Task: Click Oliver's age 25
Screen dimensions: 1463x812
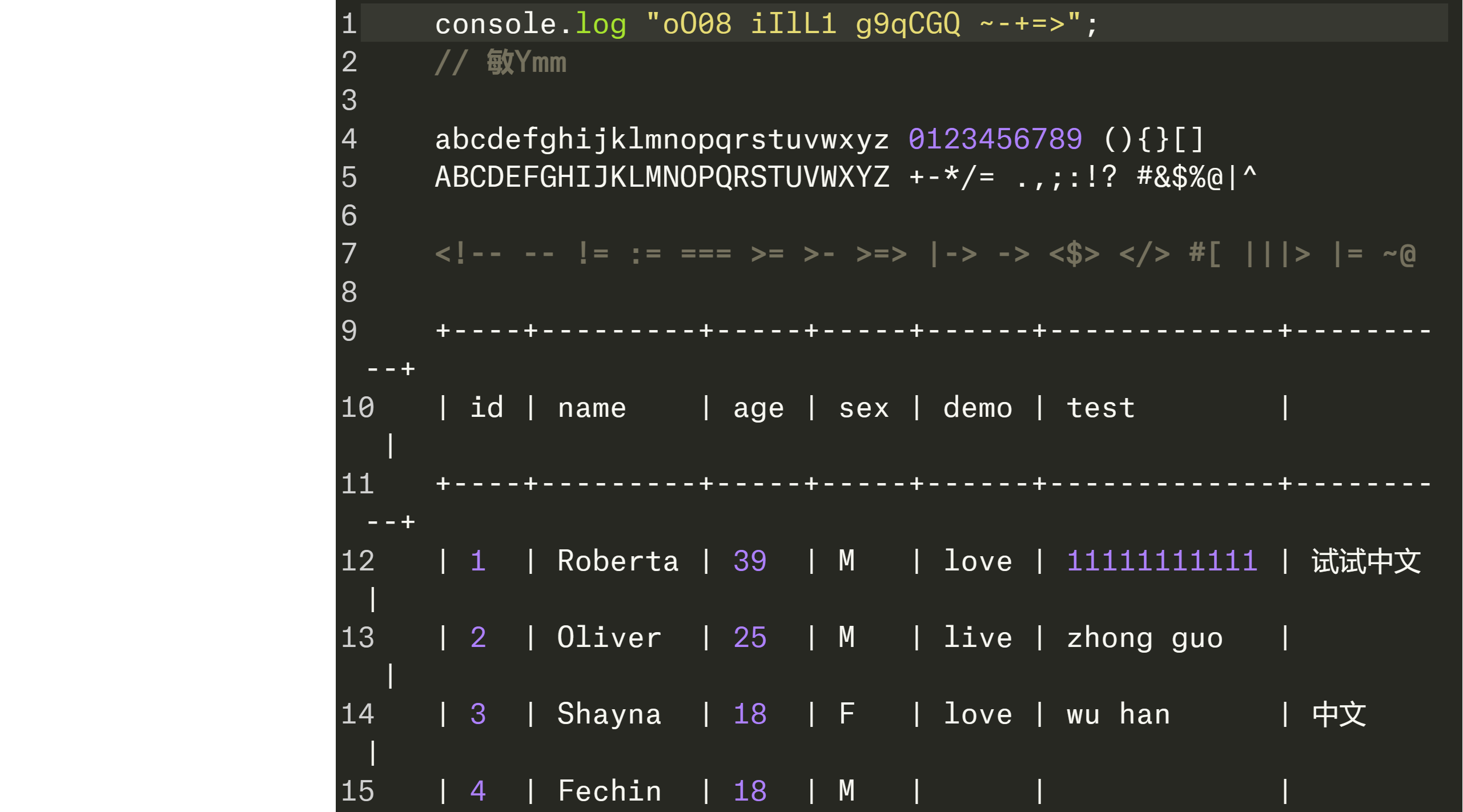Action: (x=750, y=637)
